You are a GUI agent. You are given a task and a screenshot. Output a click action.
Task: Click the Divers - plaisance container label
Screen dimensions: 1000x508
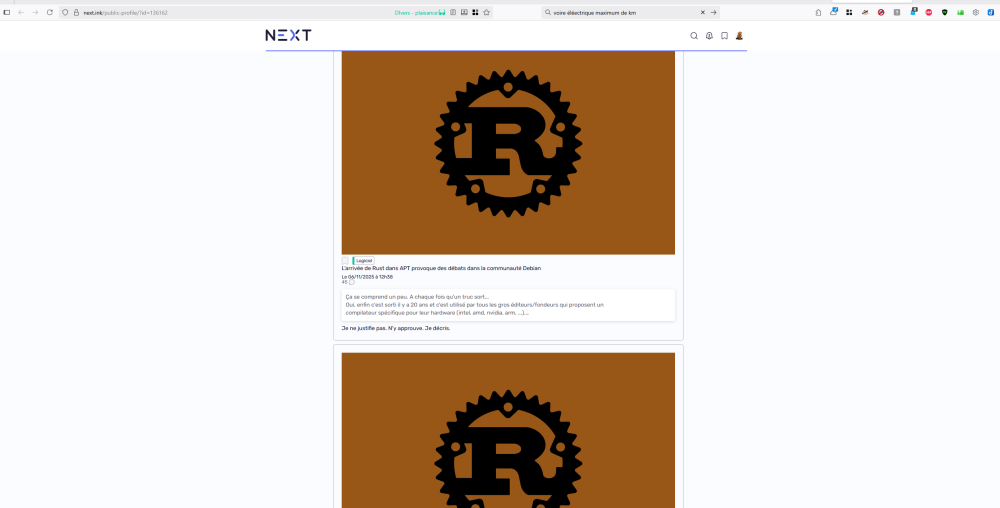coord(416,12)
